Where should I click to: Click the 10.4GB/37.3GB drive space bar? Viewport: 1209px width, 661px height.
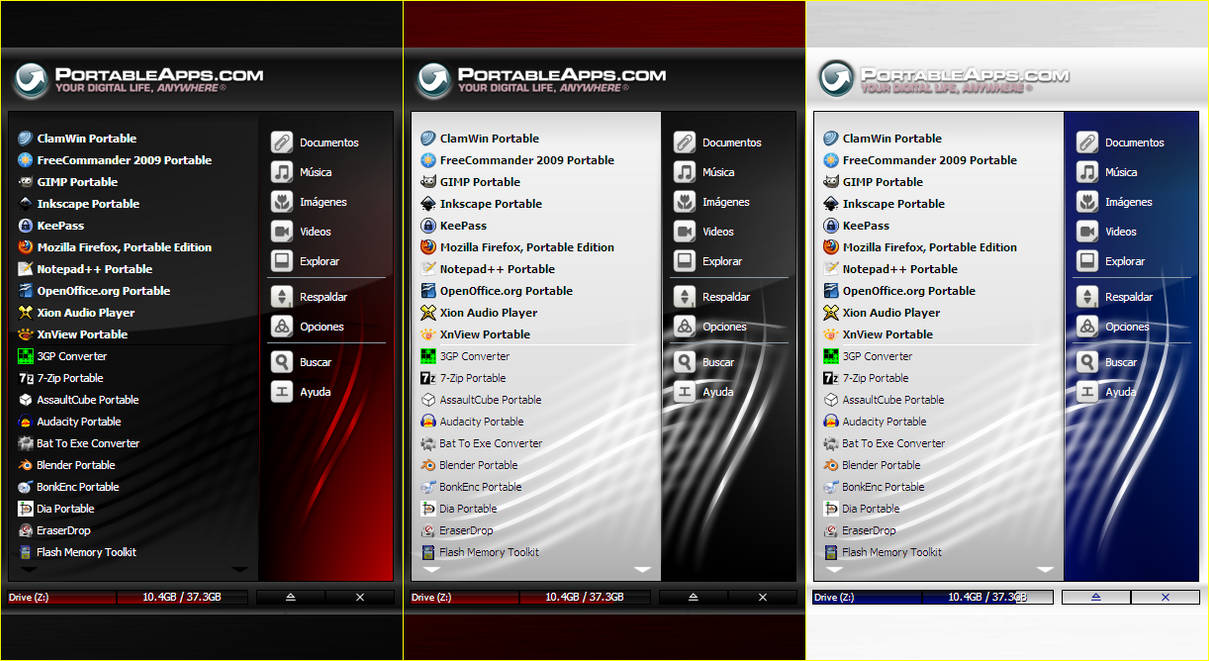[x=183, y=597]
